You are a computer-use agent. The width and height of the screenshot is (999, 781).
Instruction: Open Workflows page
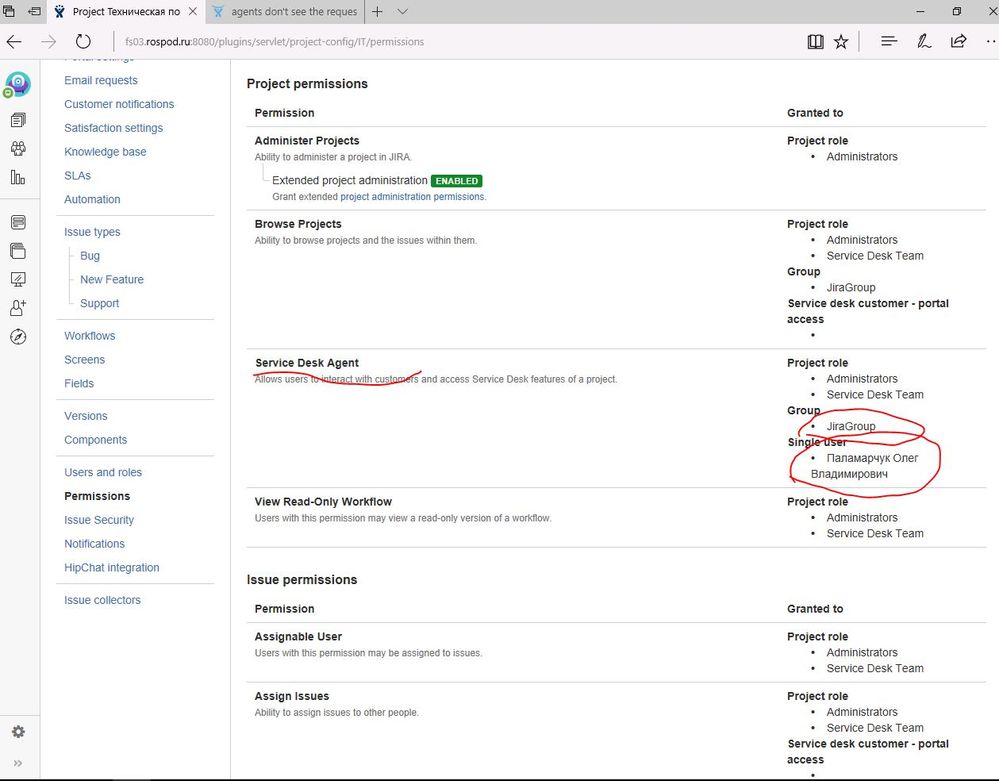tap(90, 336)
